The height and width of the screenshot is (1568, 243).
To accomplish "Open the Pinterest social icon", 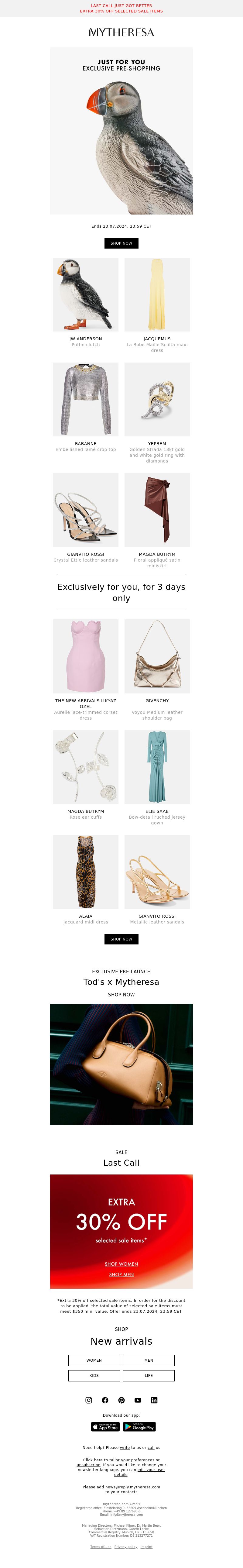I will pyautogui.click(x=122, y=1400).
